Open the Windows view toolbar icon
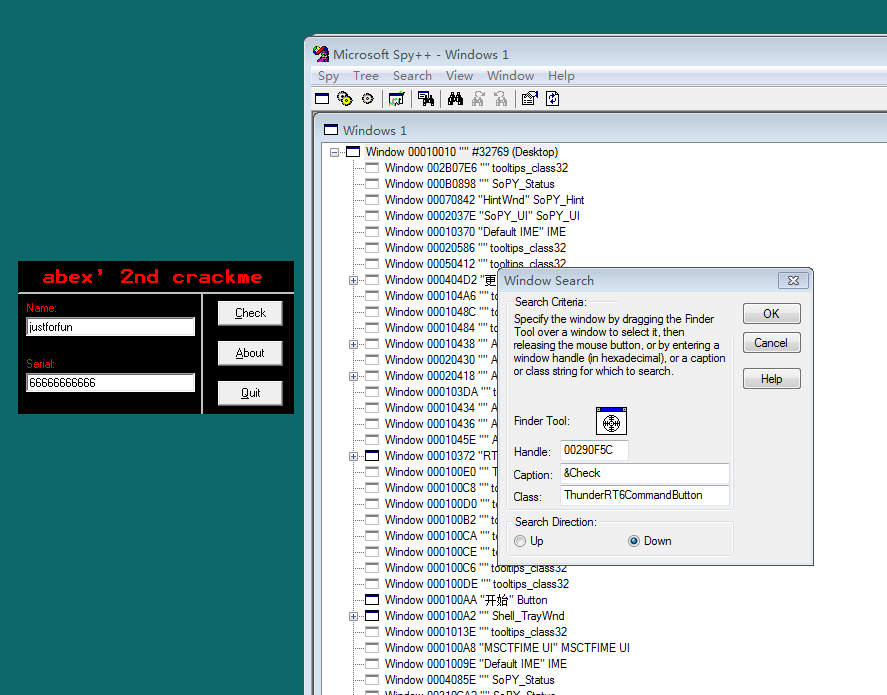 coord(322,99)
